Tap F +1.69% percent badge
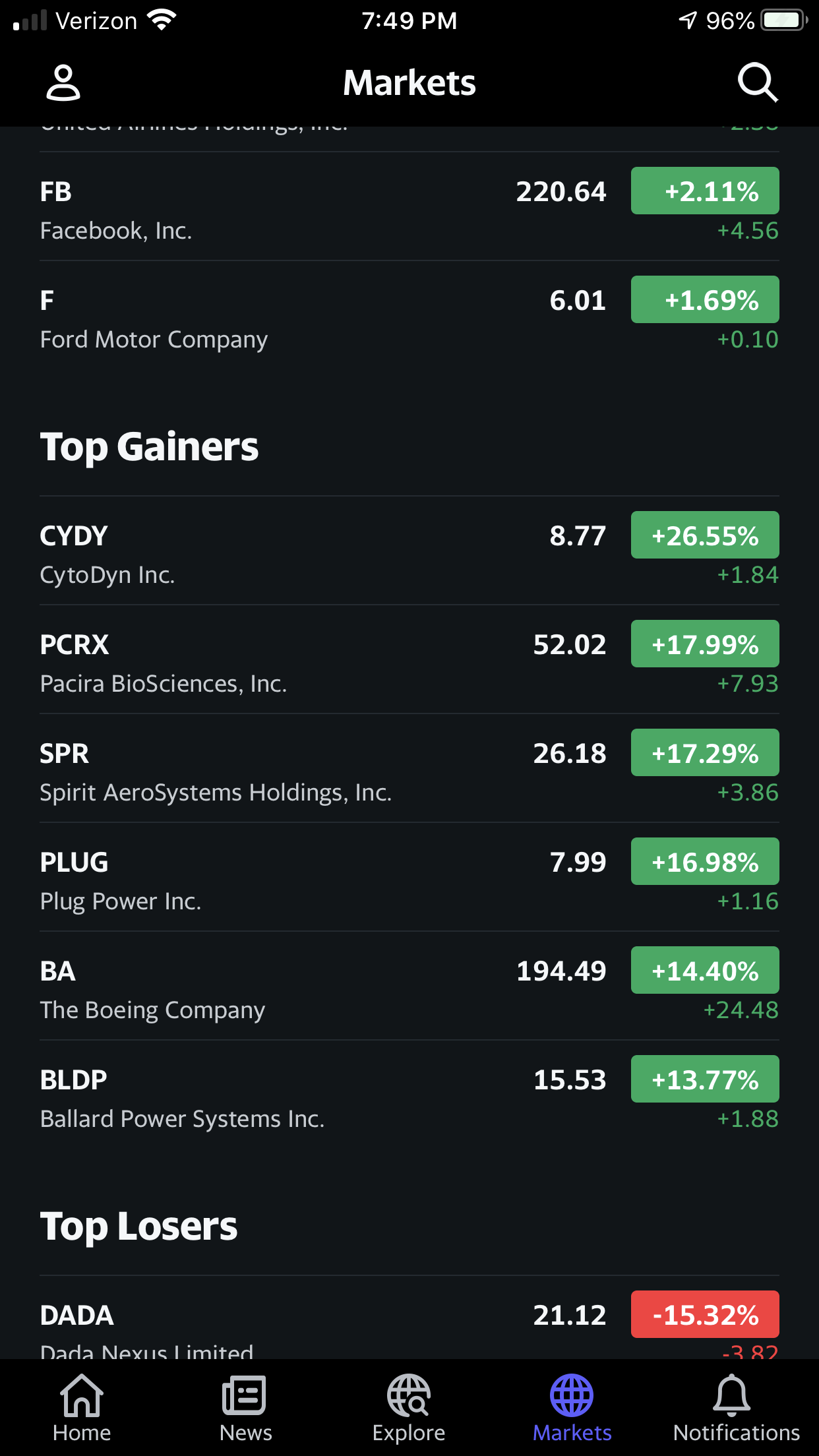819x1456 pixels. [x=705, y=300]
